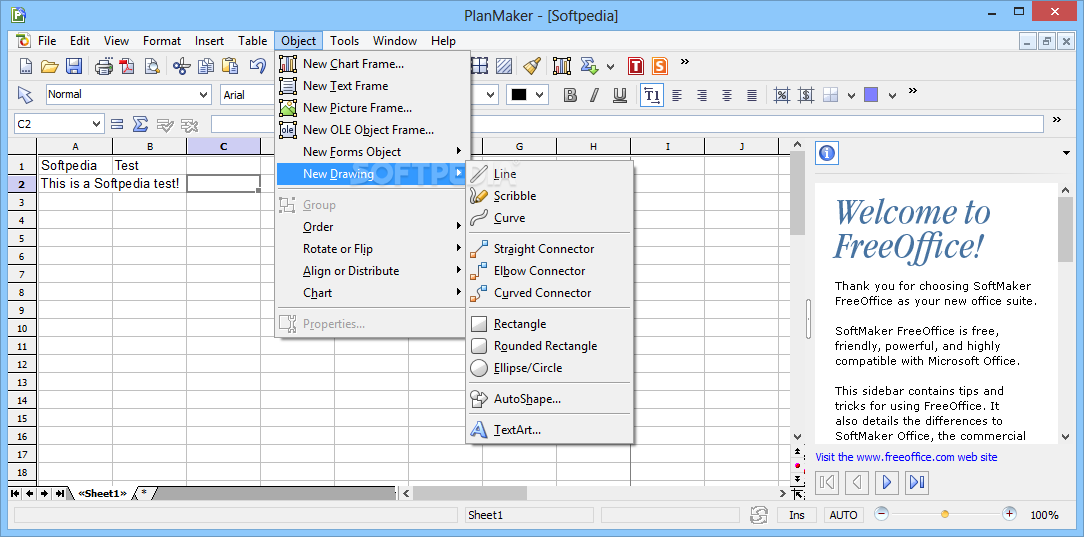This screenshot has width=1084, height=537.
Task: Switch to the Sheet1 worksheet tab
Action: click(x=102, y=493)
